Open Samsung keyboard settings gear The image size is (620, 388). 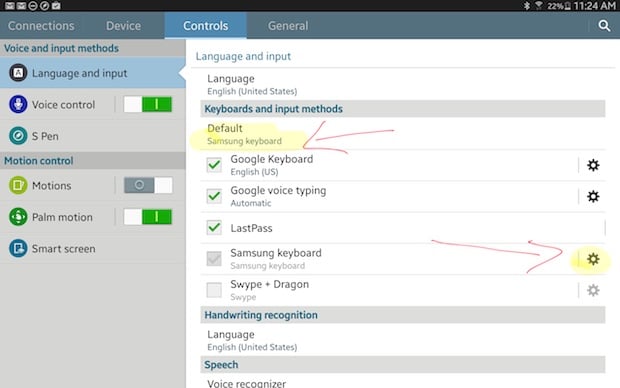tap(593, 259)
